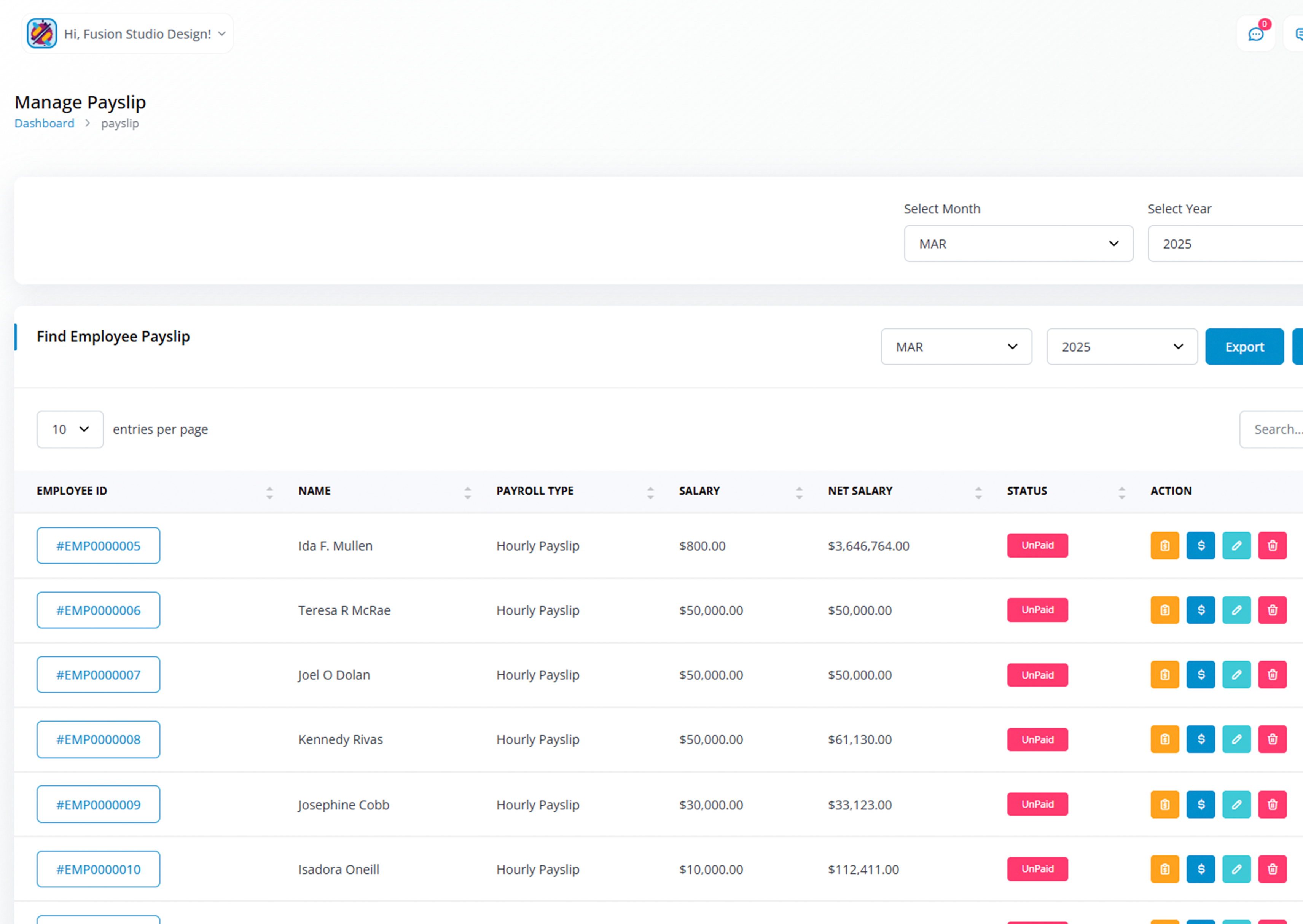1303x924 pixels.
Task: Edit Joel O Dolan's payslip with pencil icon
Action: 1236,675
